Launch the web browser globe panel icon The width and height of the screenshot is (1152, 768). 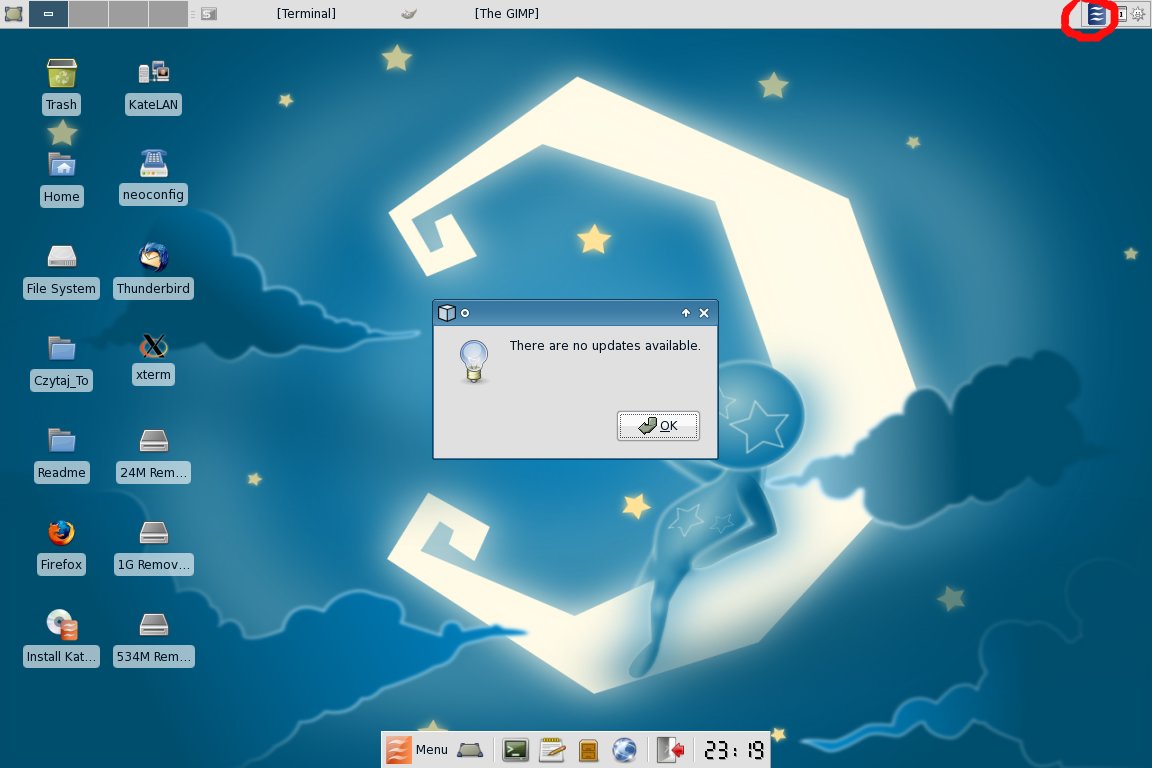624,750
